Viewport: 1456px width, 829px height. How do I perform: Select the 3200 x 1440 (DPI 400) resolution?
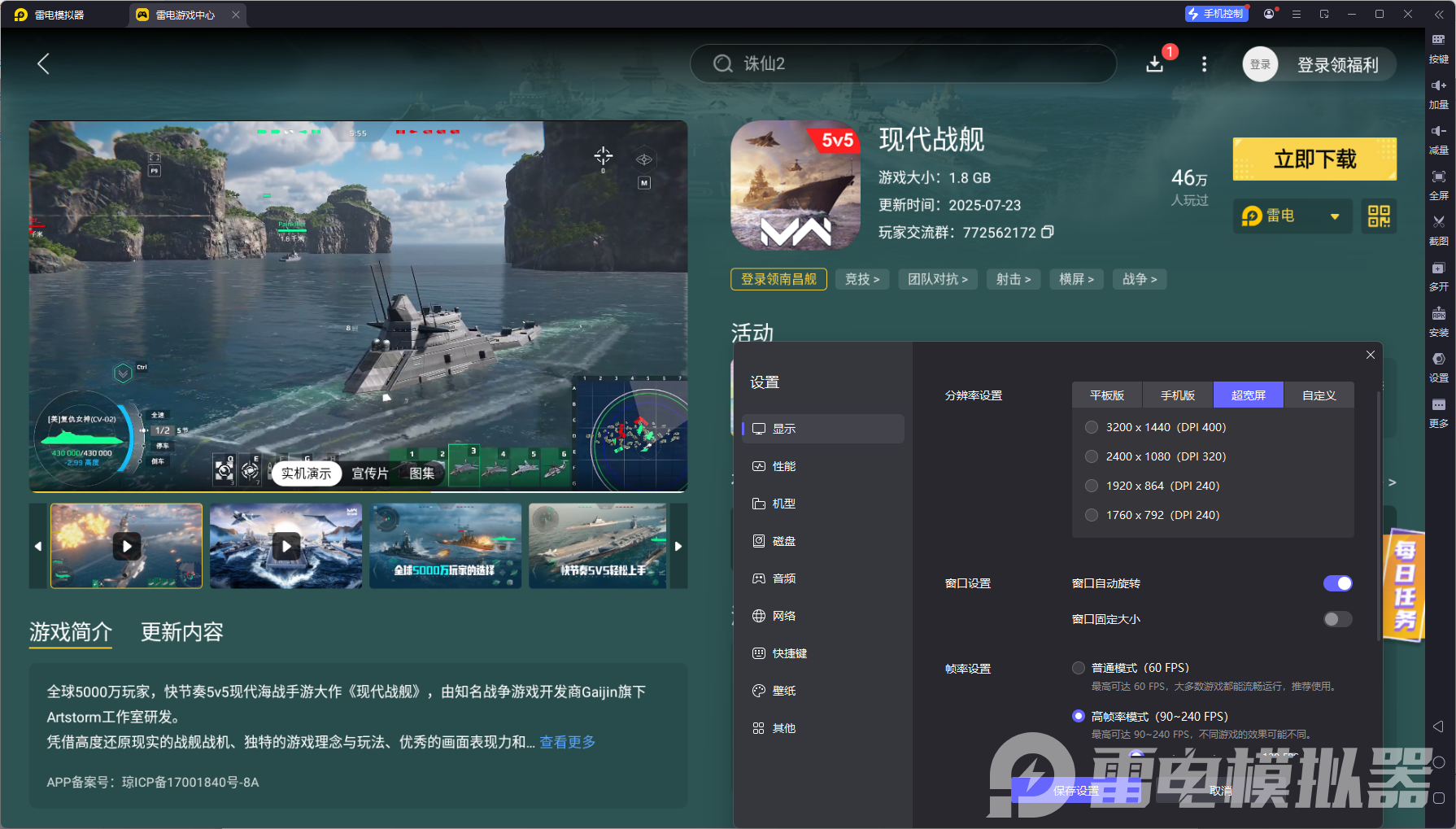pyautogui.click(x=1092, y=427)
